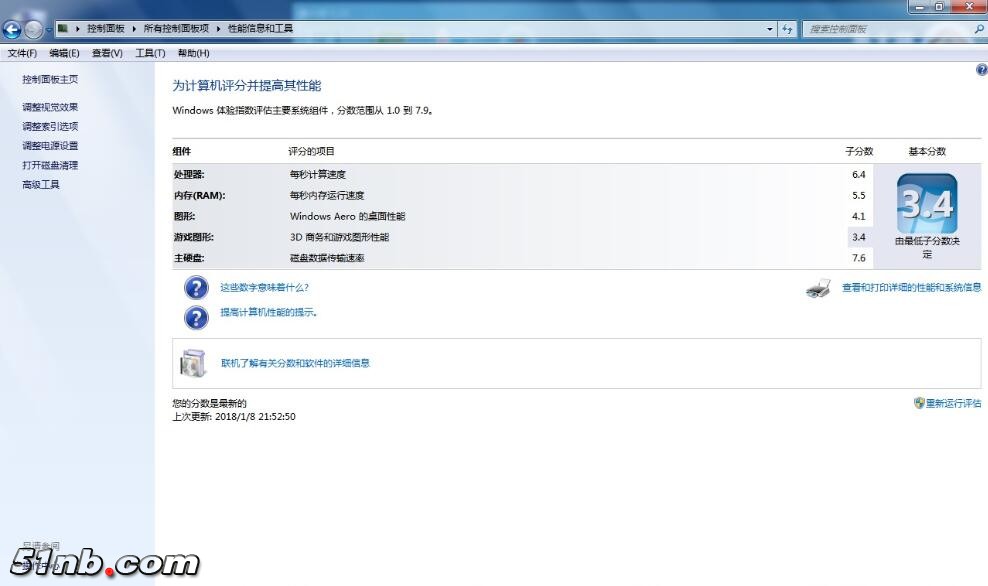Image resolution: width=988 pixels, height=586 pixels.
Task: Click 打开磁盘清理 in the left sidebar
Action: [x=50, y=165]
